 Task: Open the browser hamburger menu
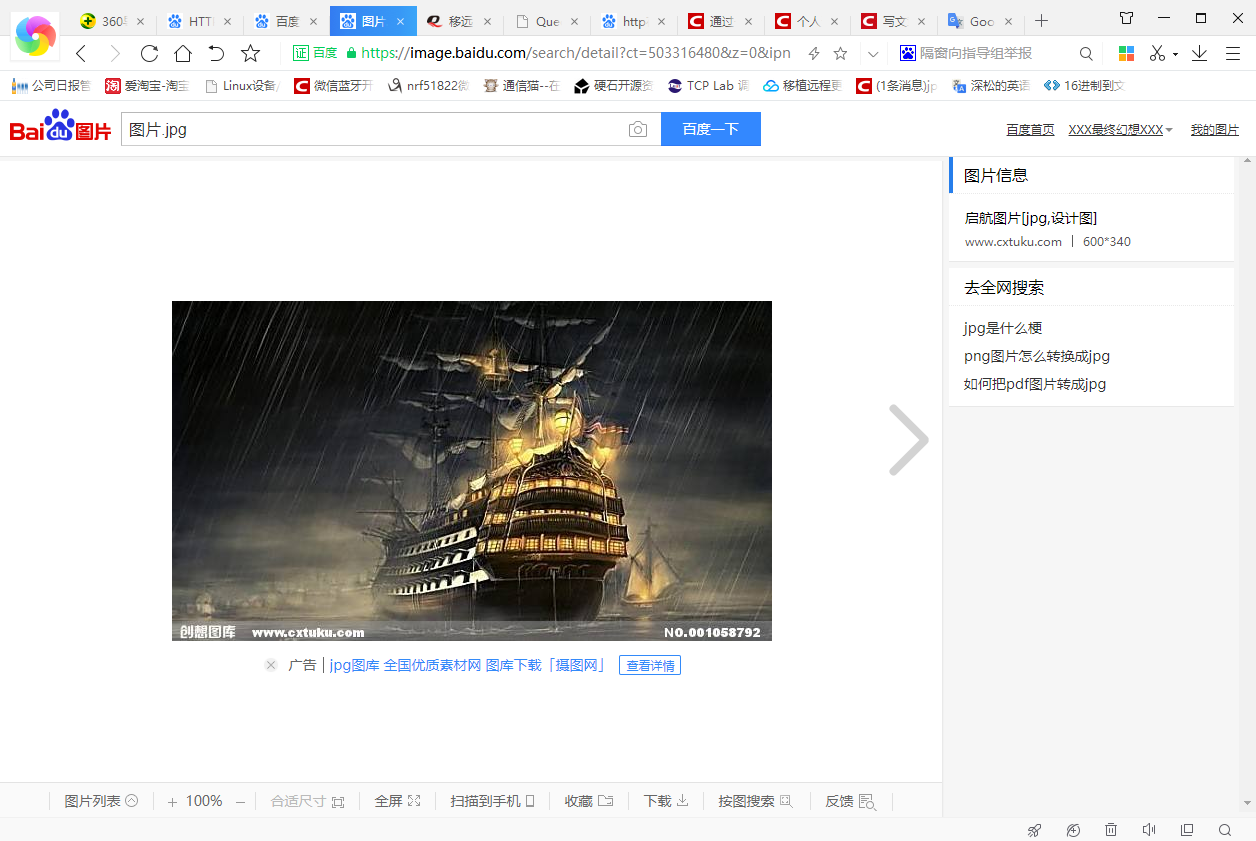1233,54
